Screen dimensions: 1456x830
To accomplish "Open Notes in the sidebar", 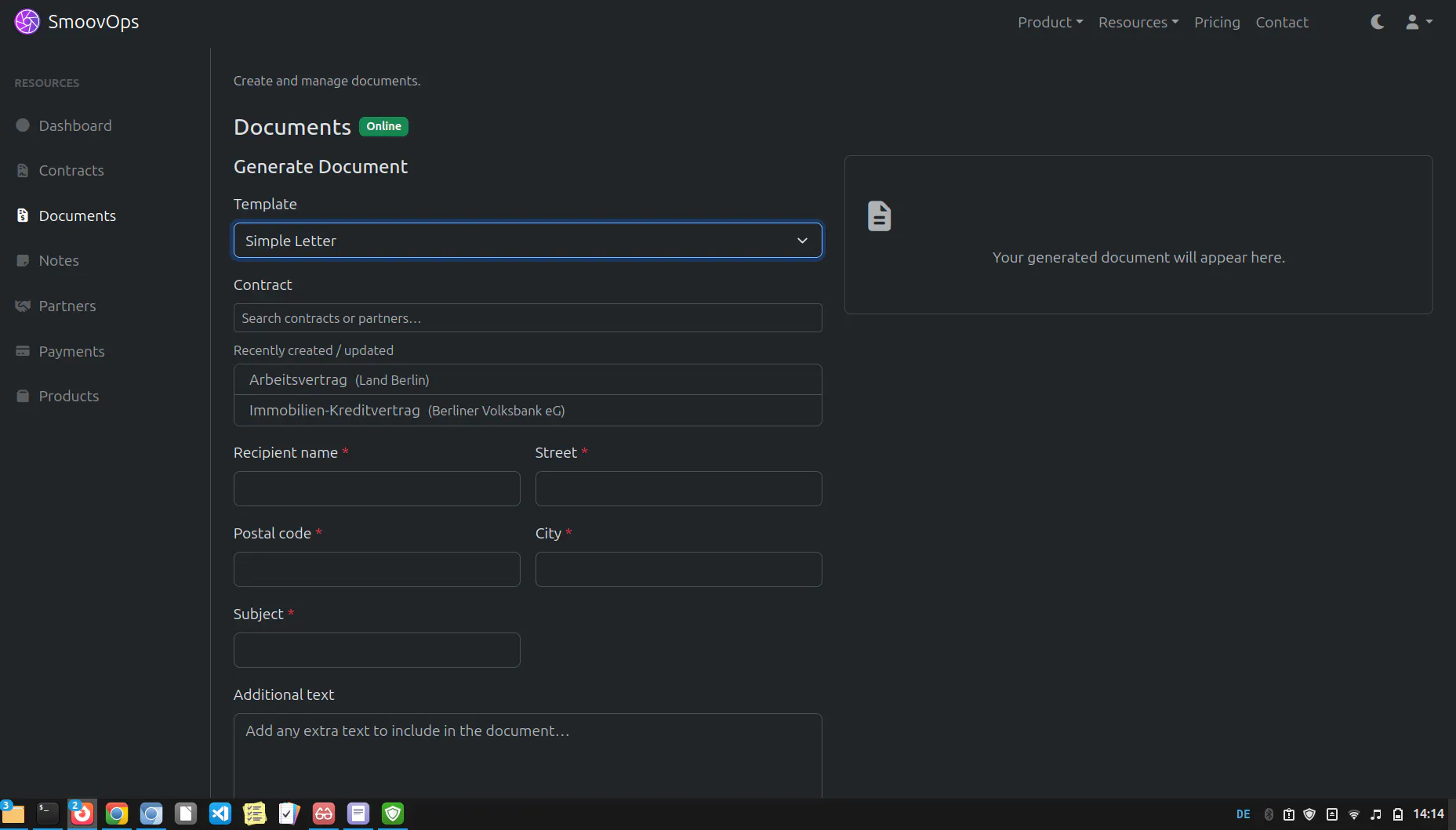I will (59, 260).
